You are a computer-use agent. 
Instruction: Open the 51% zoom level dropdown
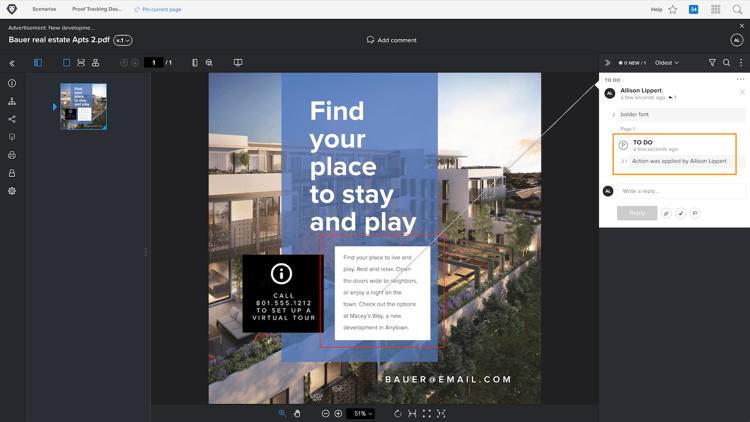point(361,413)
